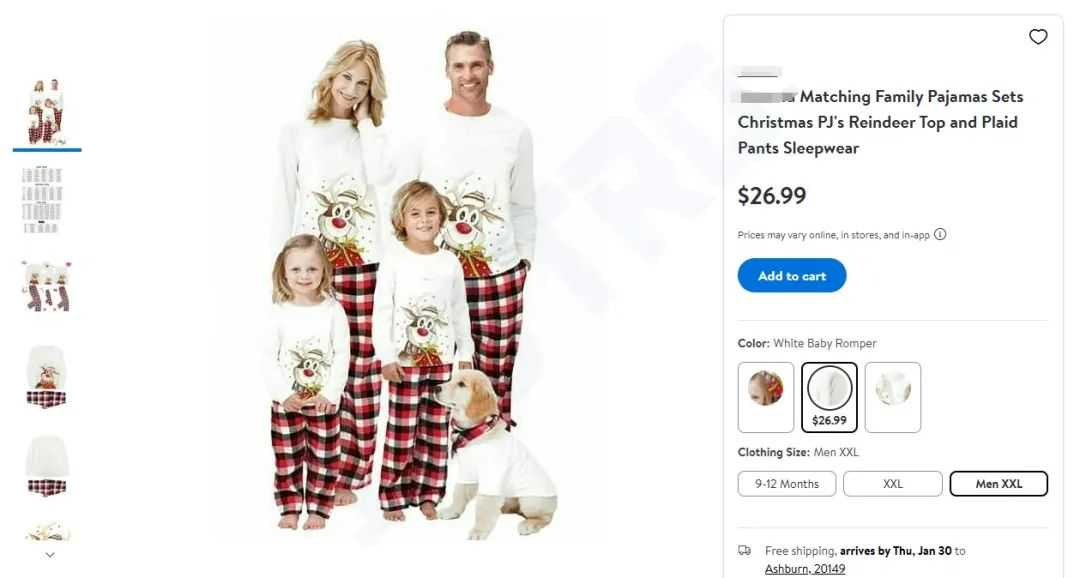
Task: Select White Baby Romper $26.99 swatch
Action: click(829, 397)
